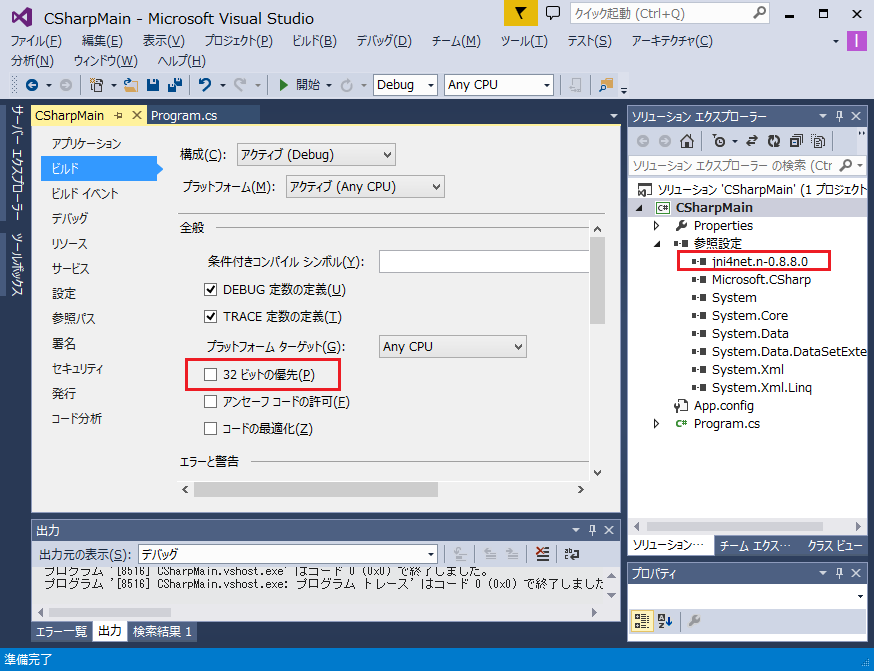
Task: Open the プラットフォーム ターゲット Any CPU dropdown
Action: [x=453, y=347]
